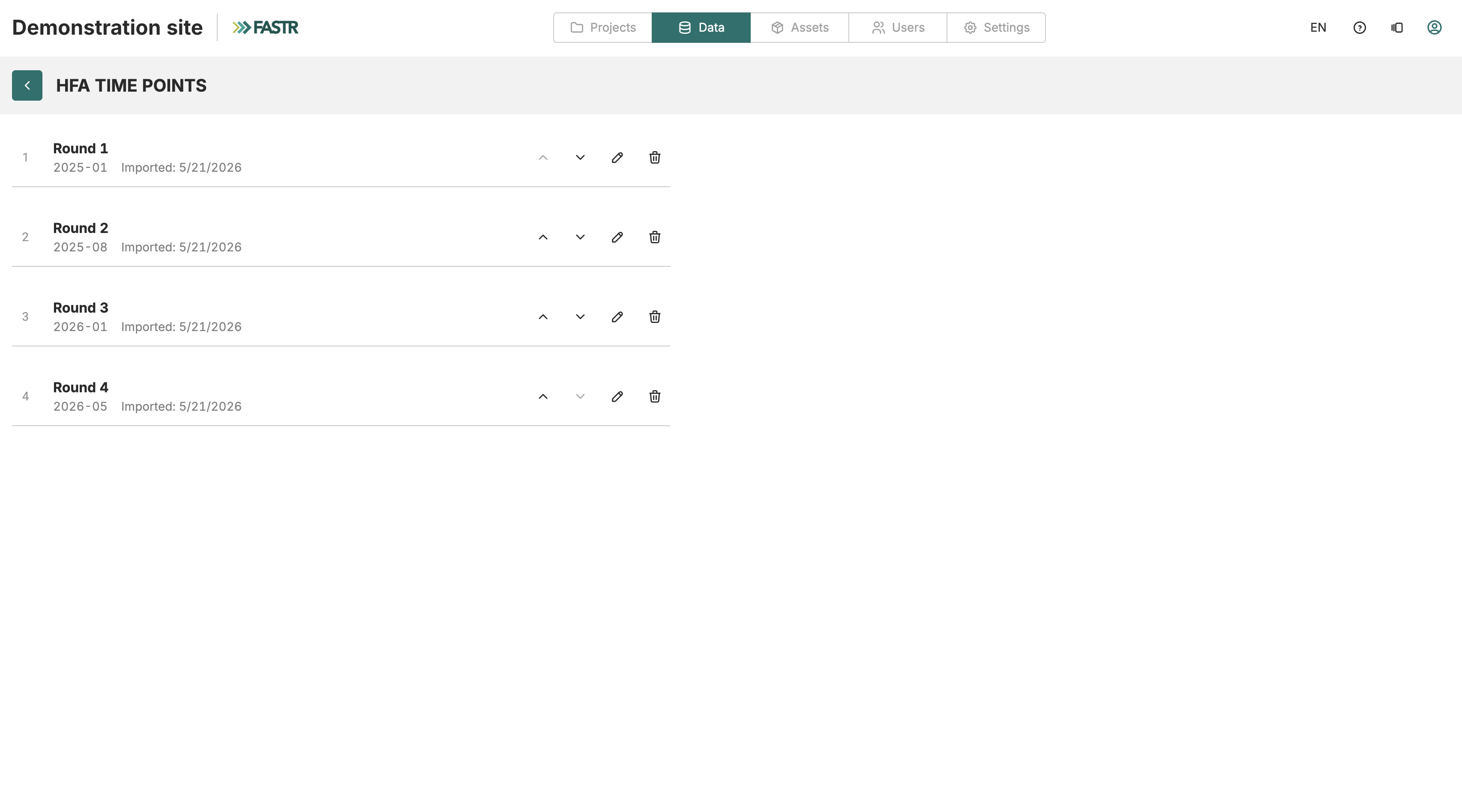The height and width of the screenshot is (812, 1462).
Task: Remove Round 4 with the trash icon
Action: coord(654,396)
